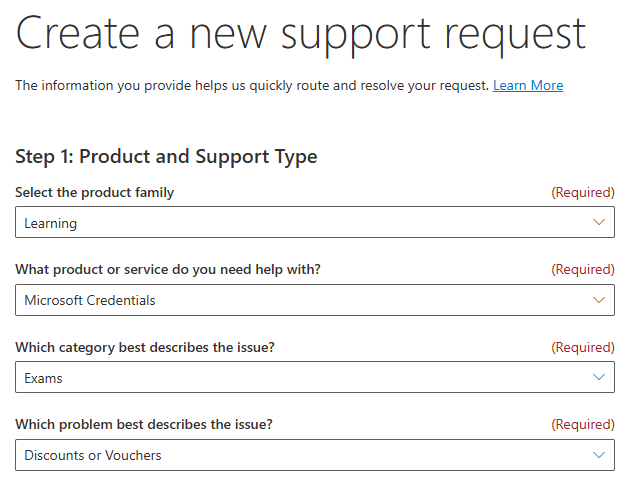This screenshot has height=489, width=630.
Task: Click the Required marker above Learning field
Action: pos(583,192)
